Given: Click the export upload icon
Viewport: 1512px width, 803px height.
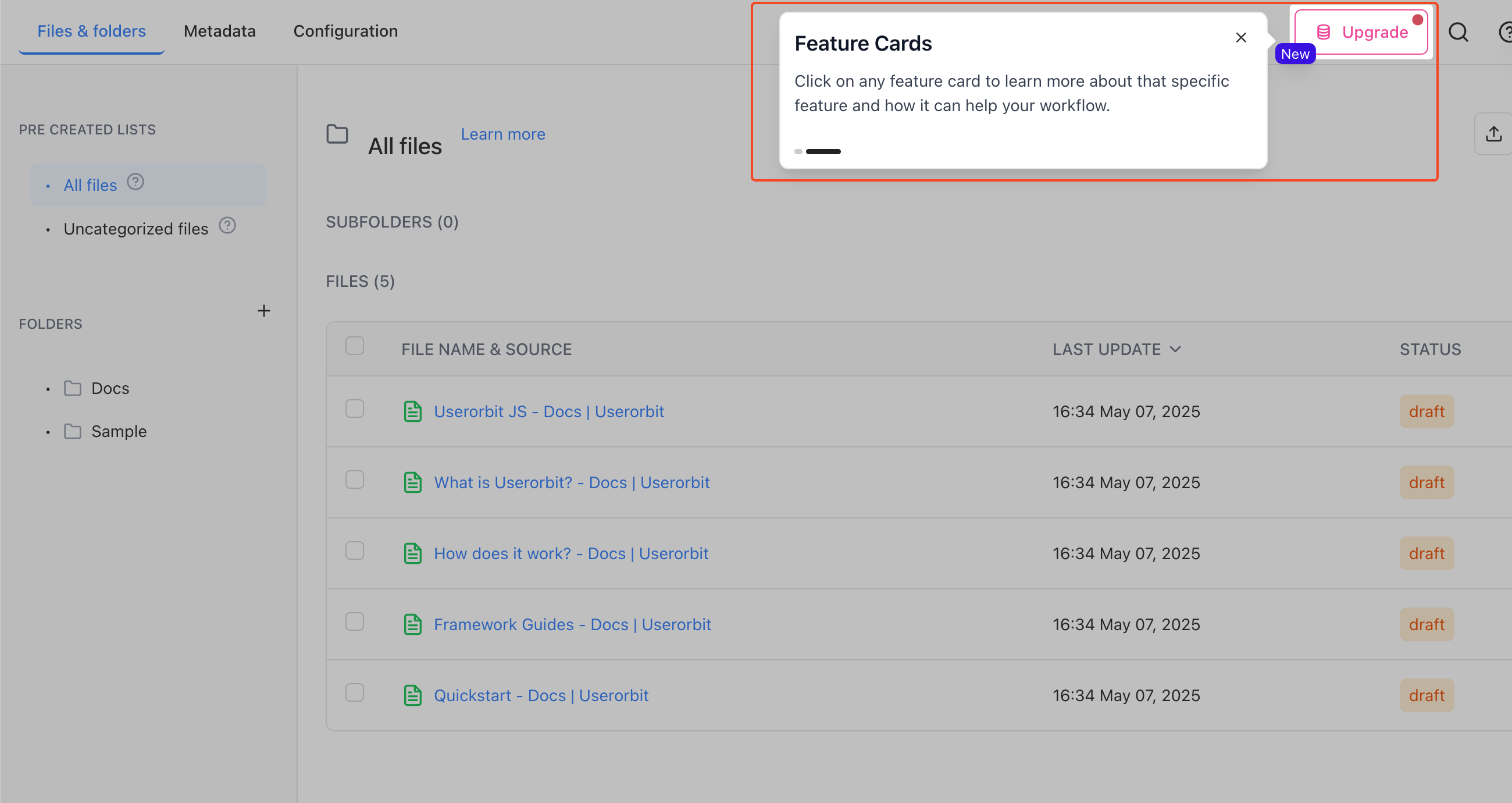Looking at the screenshot, I should coord(1493,134).
